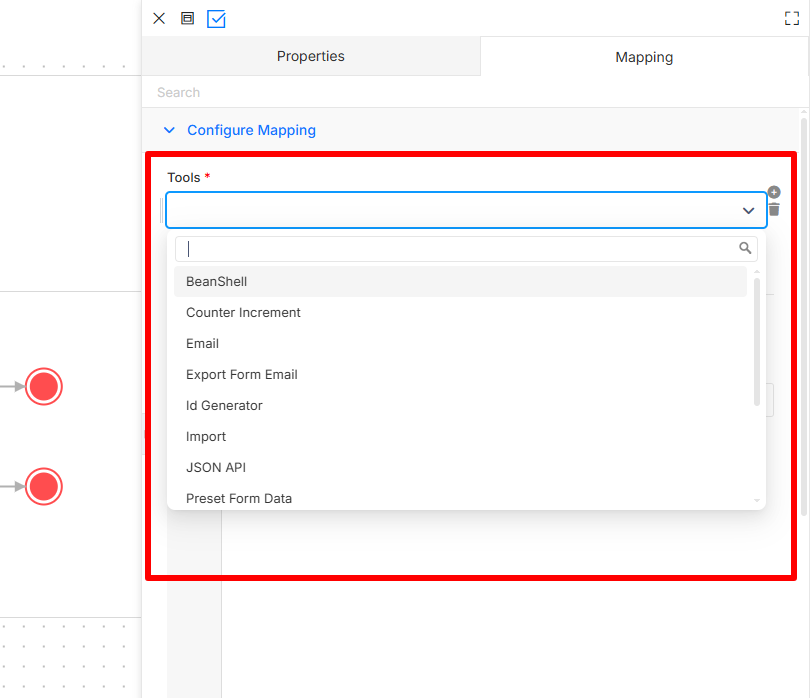Close the properties panel with X icon
Image resolution: width=811 pixels, height=698 pixels.
point(159,19)
